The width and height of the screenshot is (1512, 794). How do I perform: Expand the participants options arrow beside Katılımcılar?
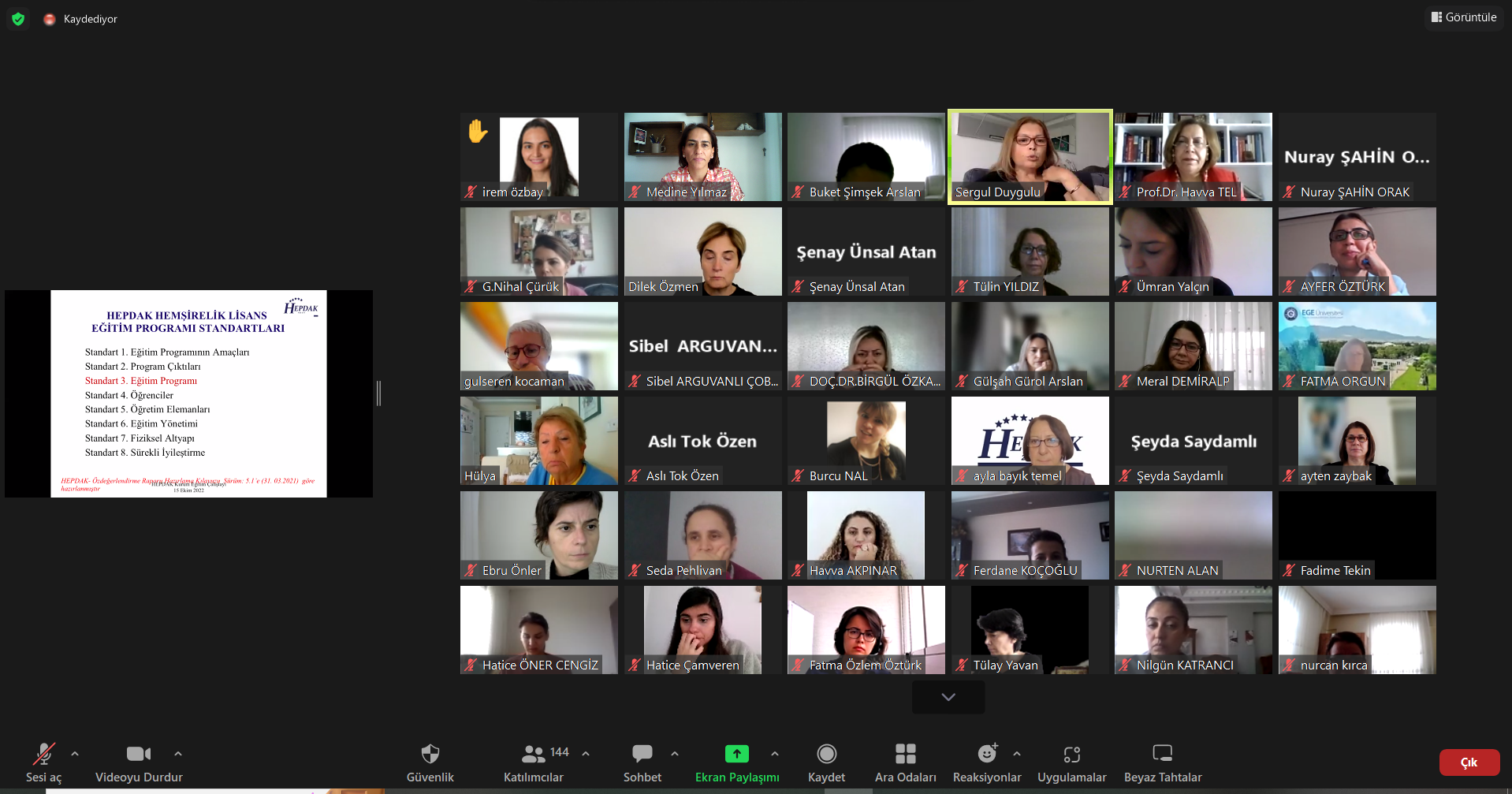586,754
